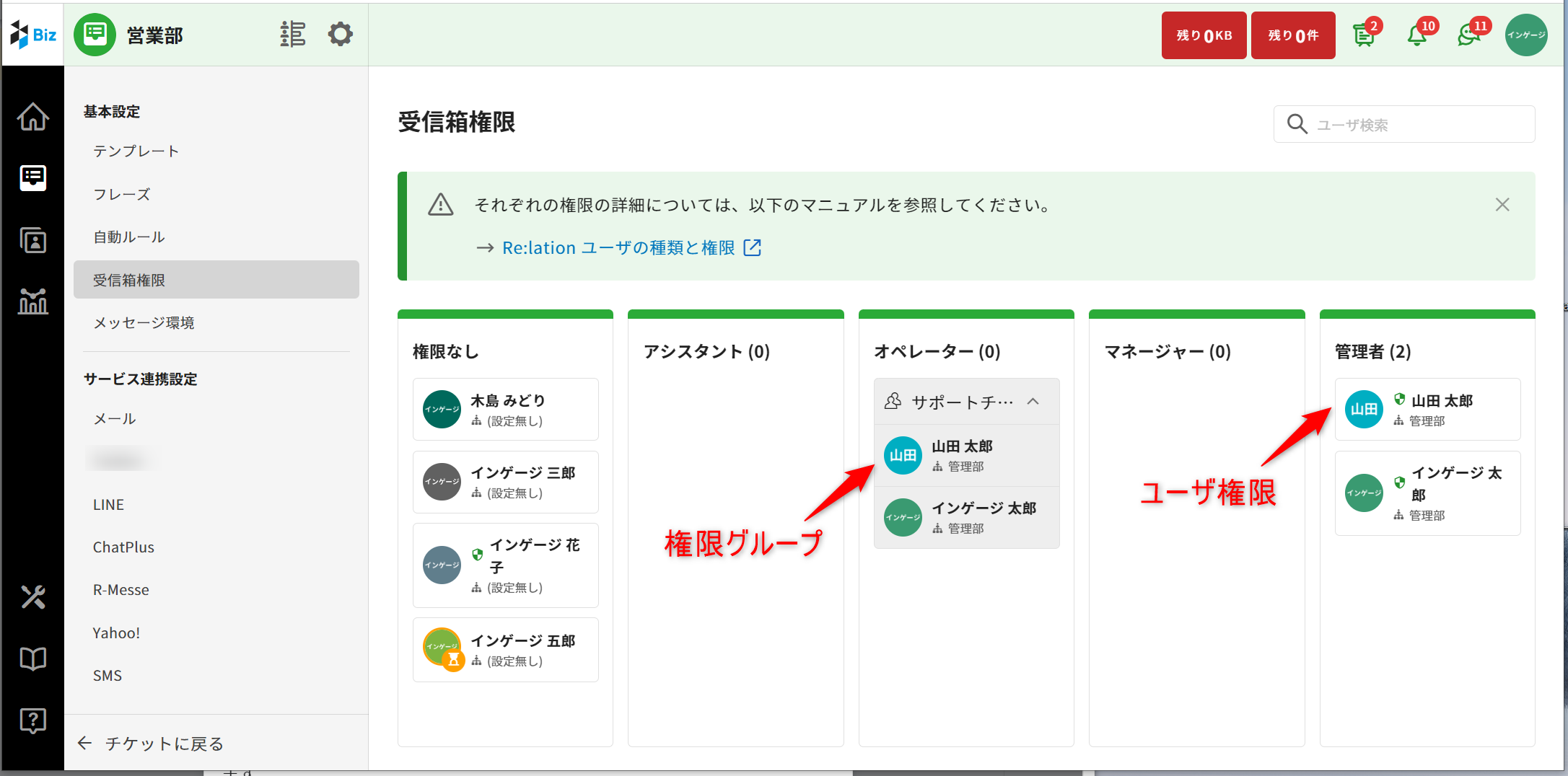Screen dimensions: 1568x776
Task: Click the notification bell icon
Action: click(x=1417, y=35)
